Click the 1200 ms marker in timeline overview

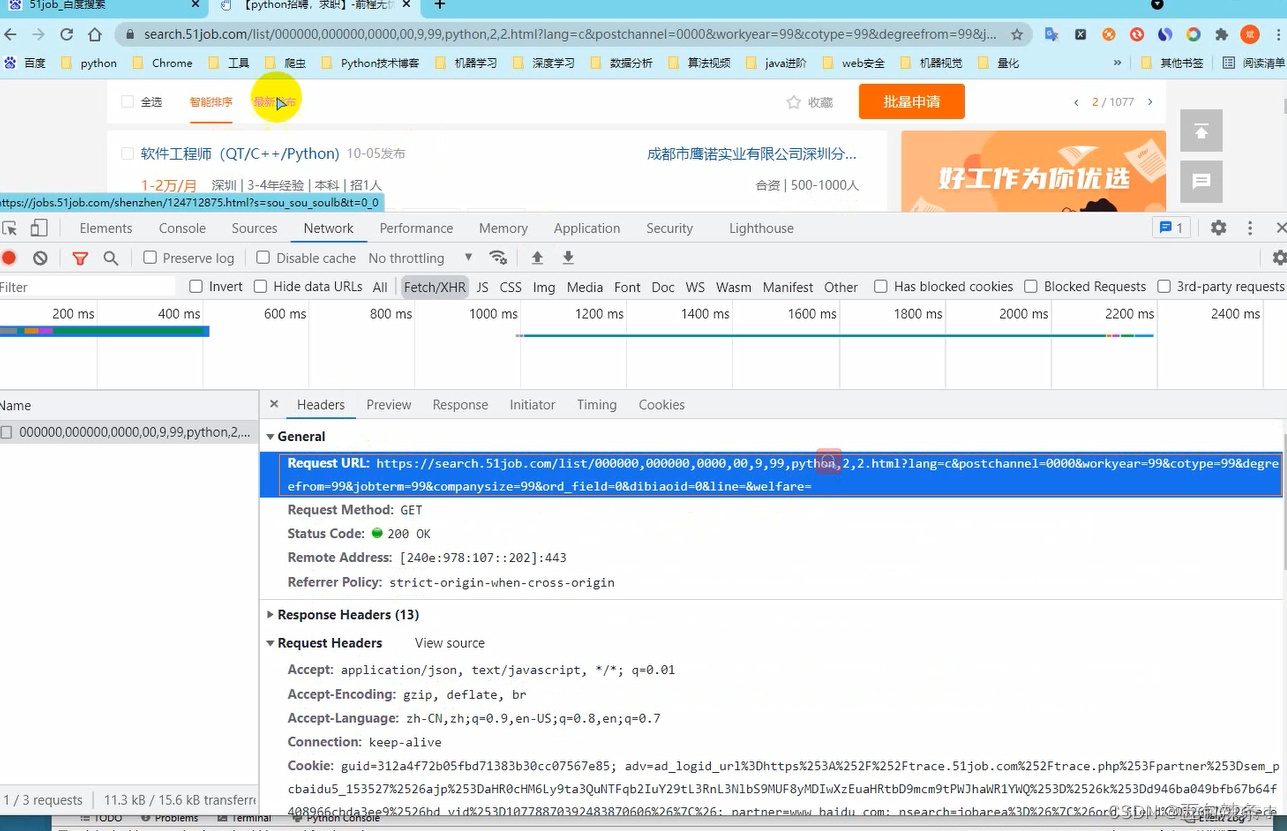coord(597,314)
